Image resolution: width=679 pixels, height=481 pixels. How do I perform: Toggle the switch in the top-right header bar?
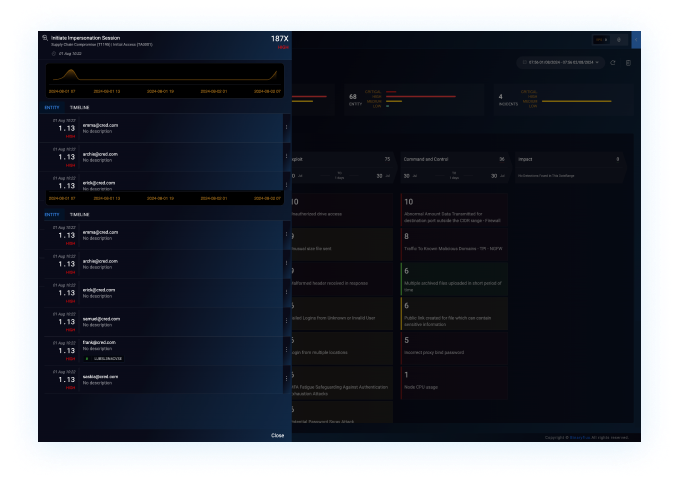point(600,39)
